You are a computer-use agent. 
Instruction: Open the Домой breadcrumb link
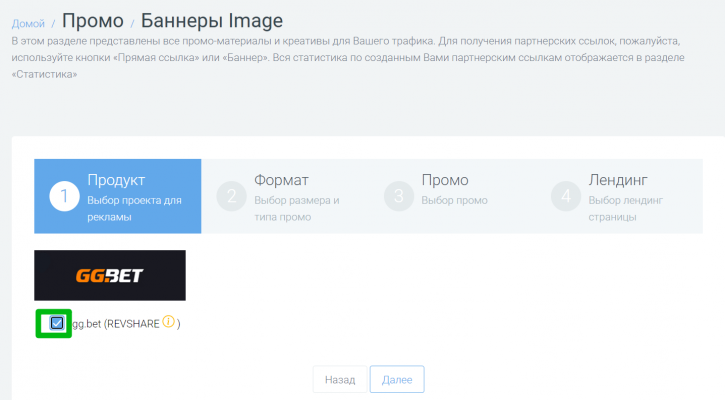[28, 23]
